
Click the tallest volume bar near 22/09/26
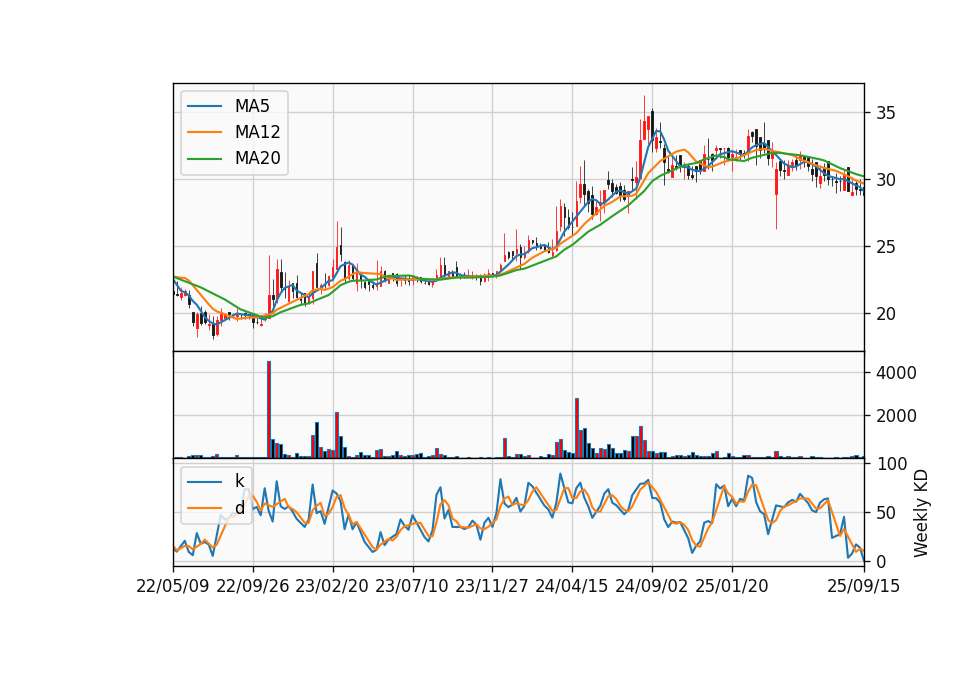click(269, 410)
